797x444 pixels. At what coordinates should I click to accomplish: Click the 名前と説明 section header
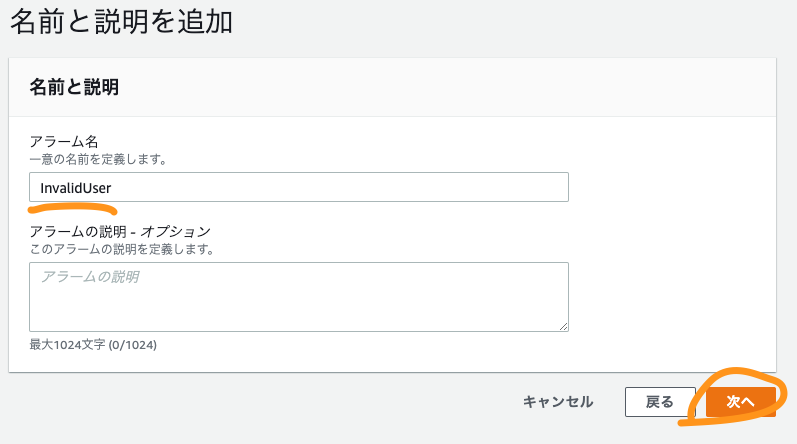pos(74,87)
